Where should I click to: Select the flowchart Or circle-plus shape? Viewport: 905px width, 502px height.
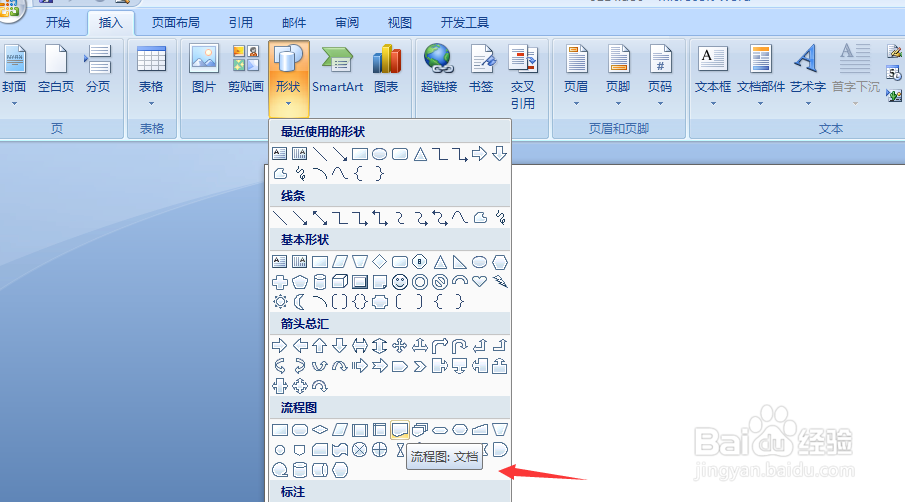click(380, 449)
